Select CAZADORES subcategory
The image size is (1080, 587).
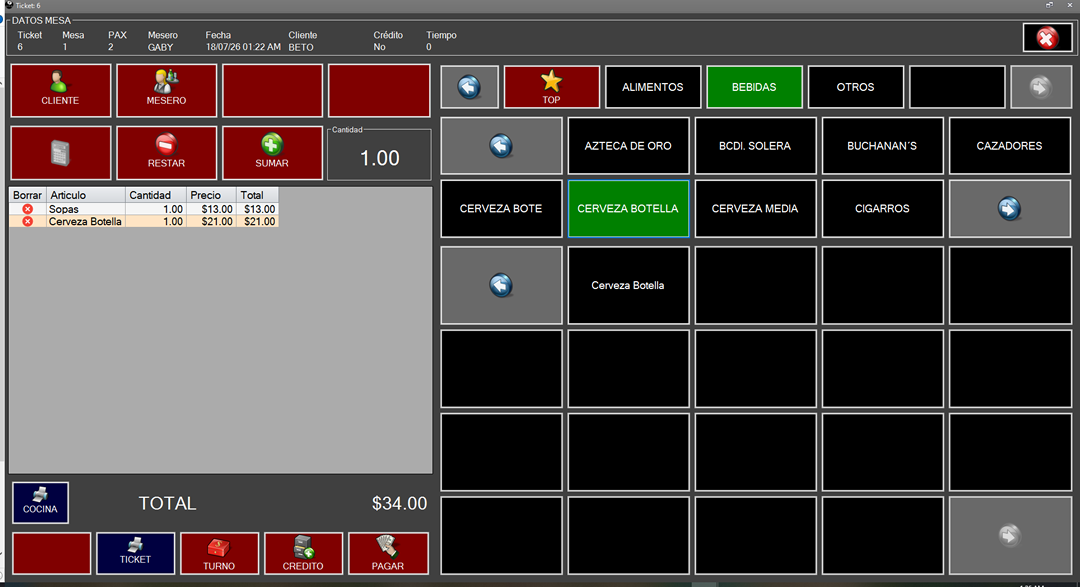[x=1009, y=145]
